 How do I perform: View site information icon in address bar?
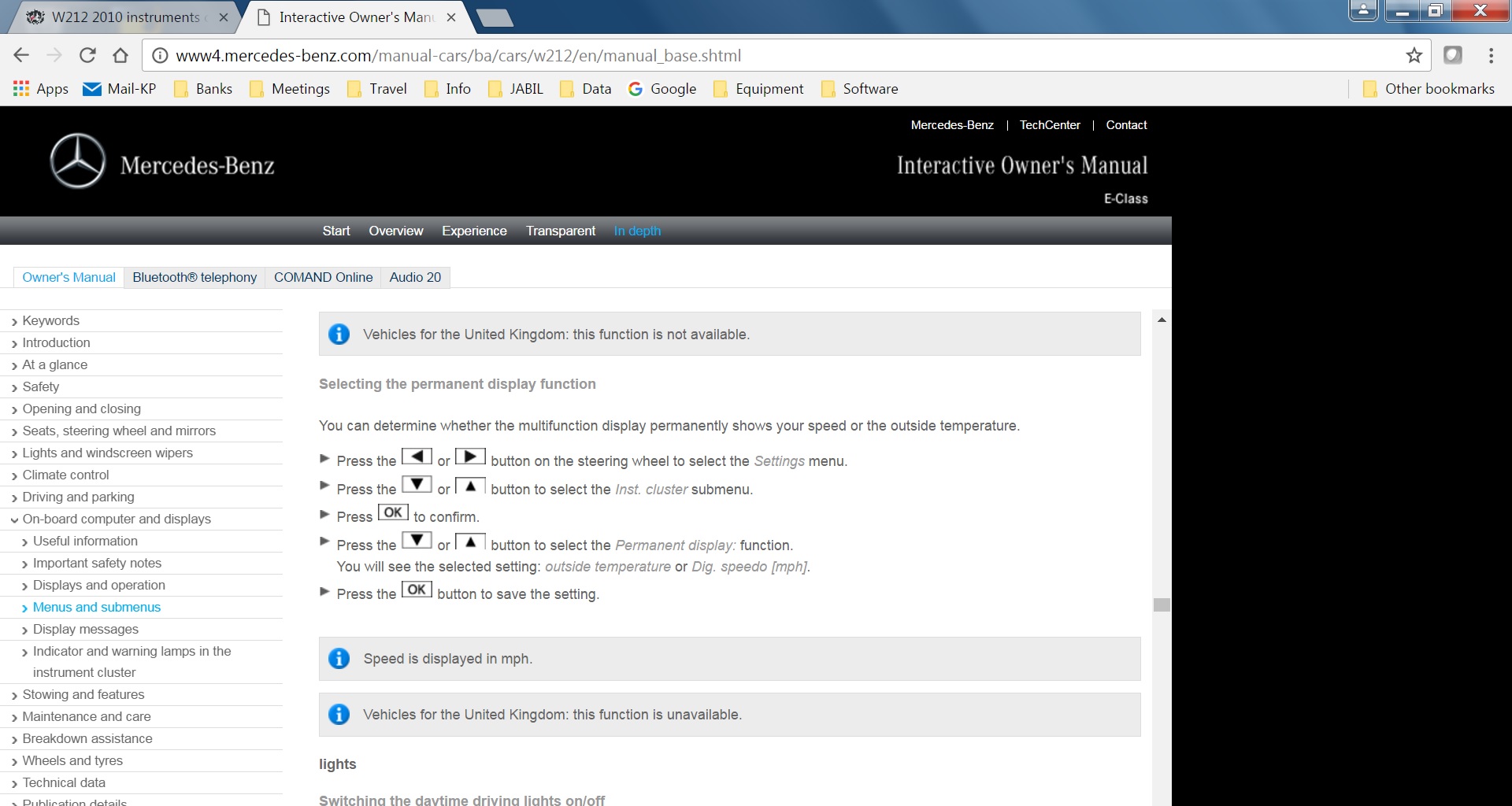click(160, 55)
